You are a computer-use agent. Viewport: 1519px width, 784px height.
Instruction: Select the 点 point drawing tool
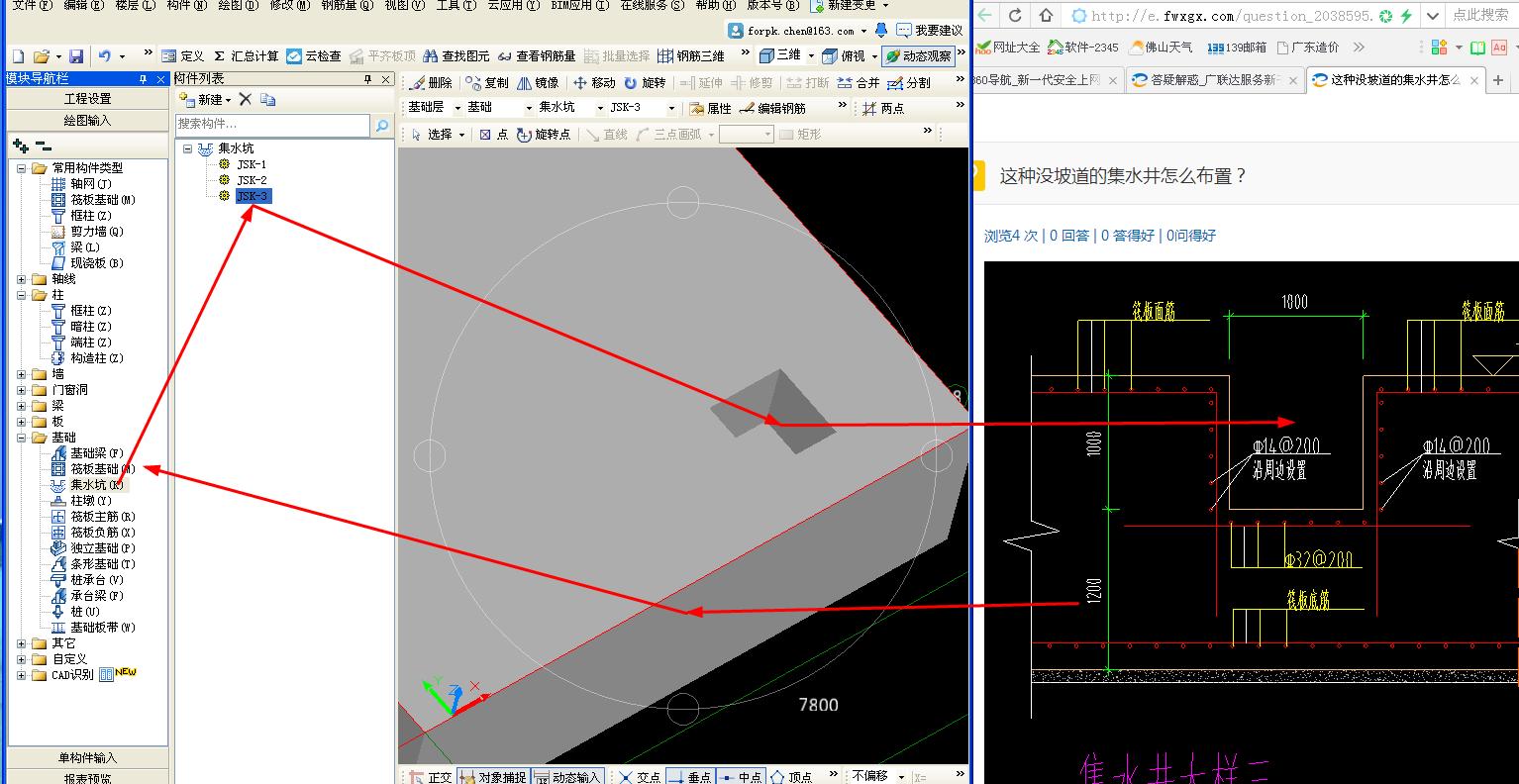(x=493, y=134)
